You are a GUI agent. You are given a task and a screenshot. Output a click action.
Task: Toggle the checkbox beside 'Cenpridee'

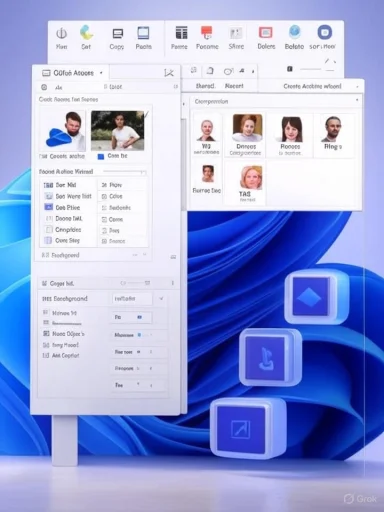pyautogui.click(x=49, y=230)
